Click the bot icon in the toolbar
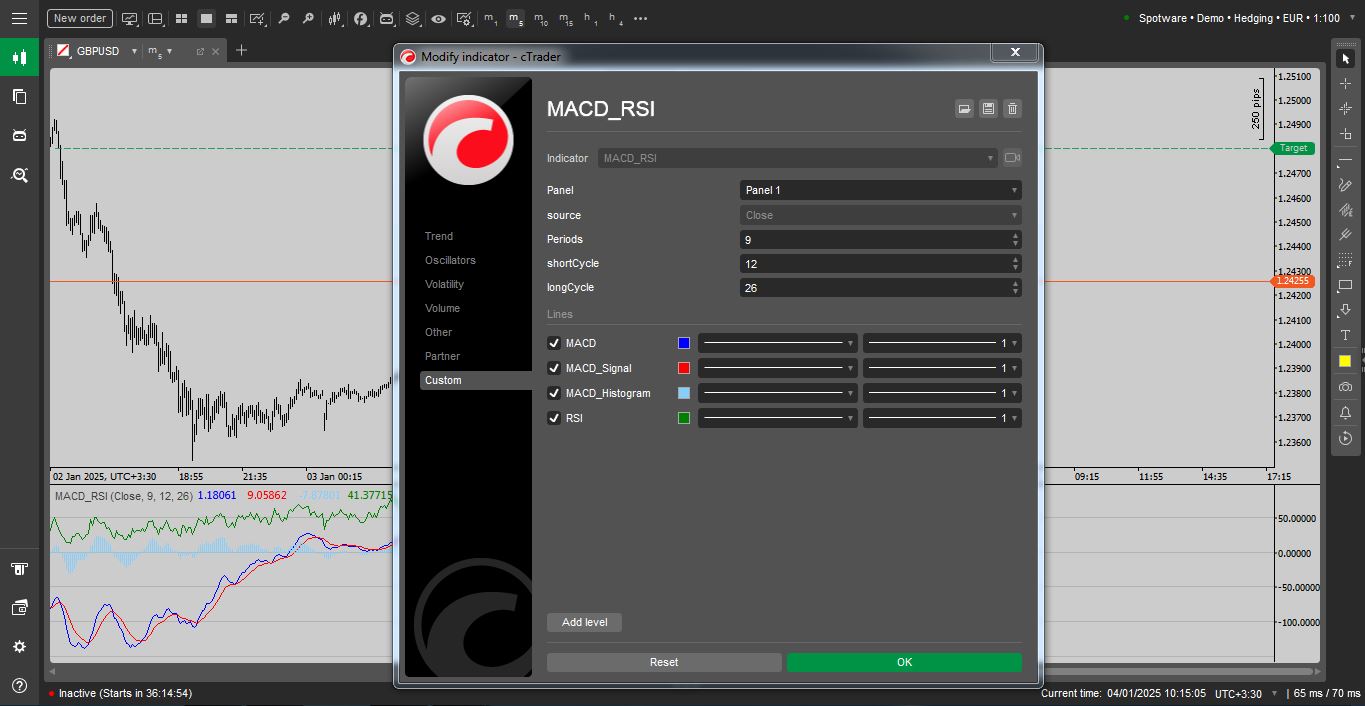 (385, 18)
